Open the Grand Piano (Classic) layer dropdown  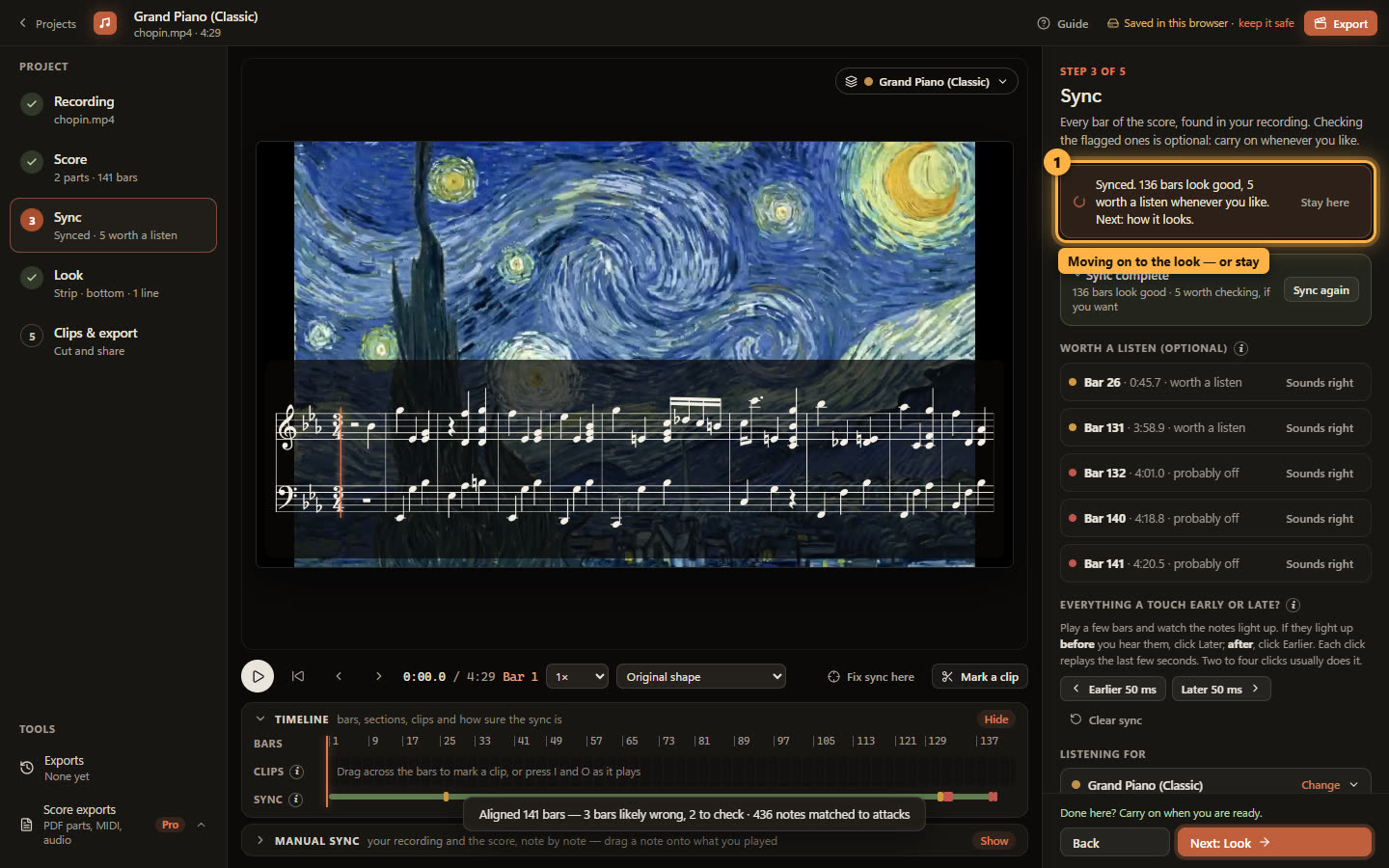tap(926, 82)
